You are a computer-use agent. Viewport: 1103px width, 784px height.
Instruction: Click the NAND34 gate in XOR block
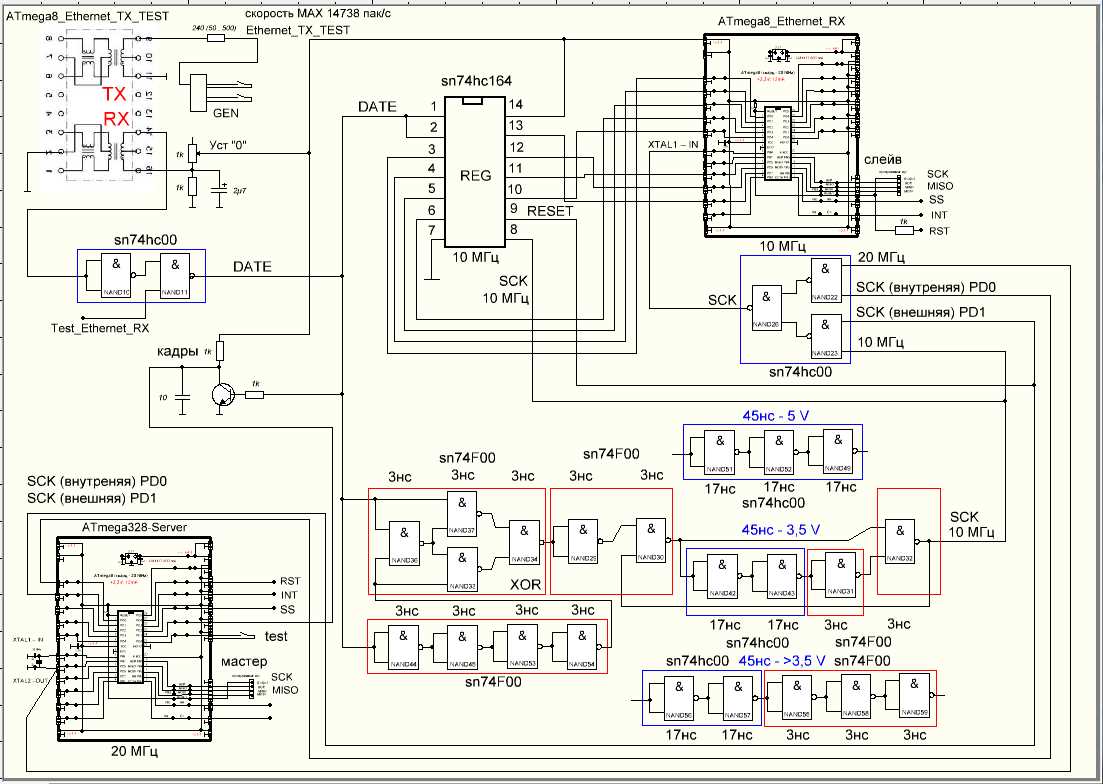click(523, 542)
